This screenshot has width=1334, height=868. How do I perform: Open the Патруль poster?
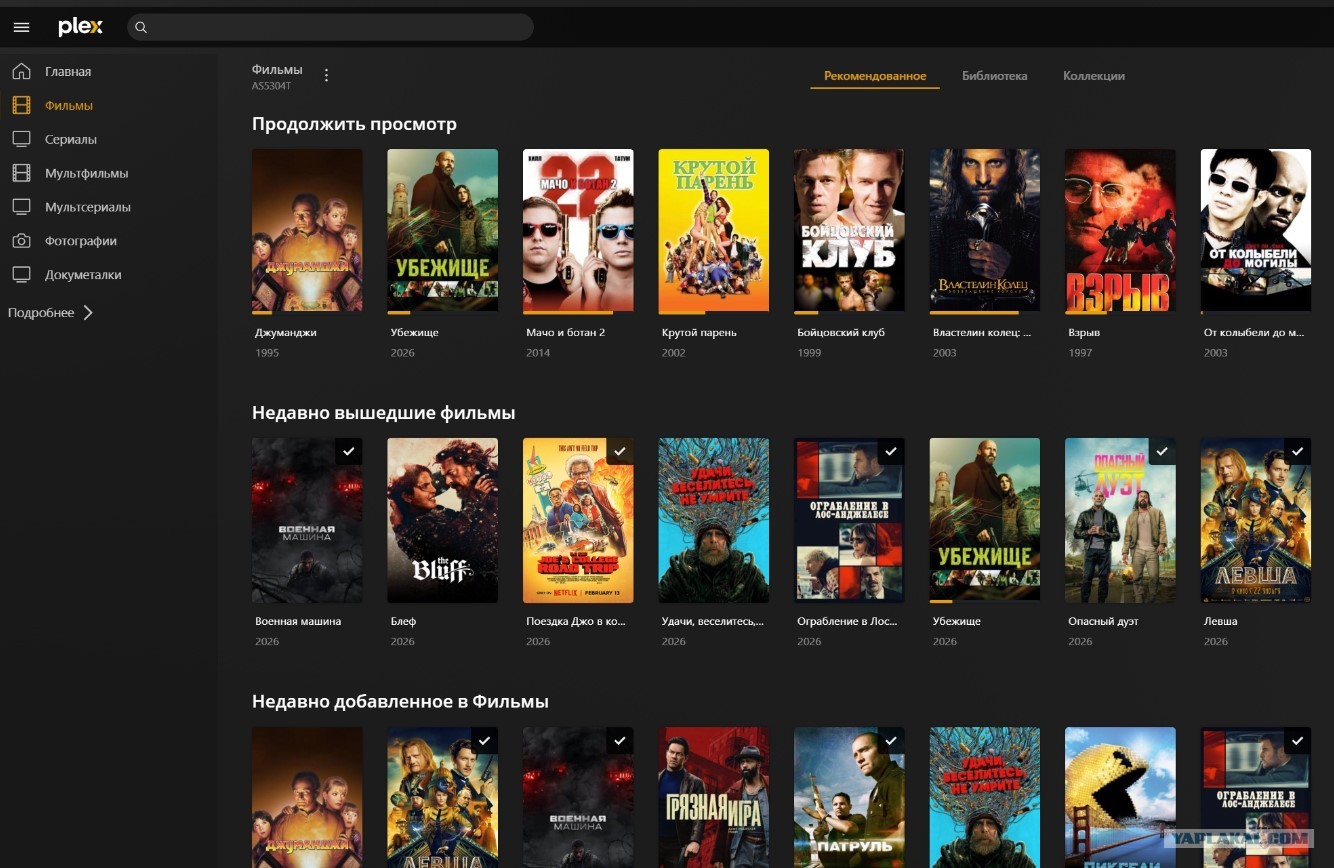849,797
